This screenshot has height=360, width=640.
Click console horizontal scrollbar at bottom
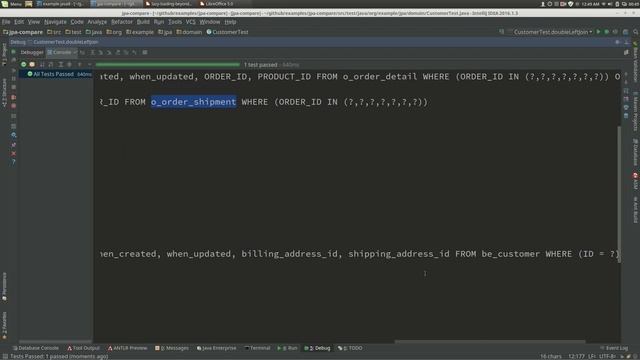490,341
